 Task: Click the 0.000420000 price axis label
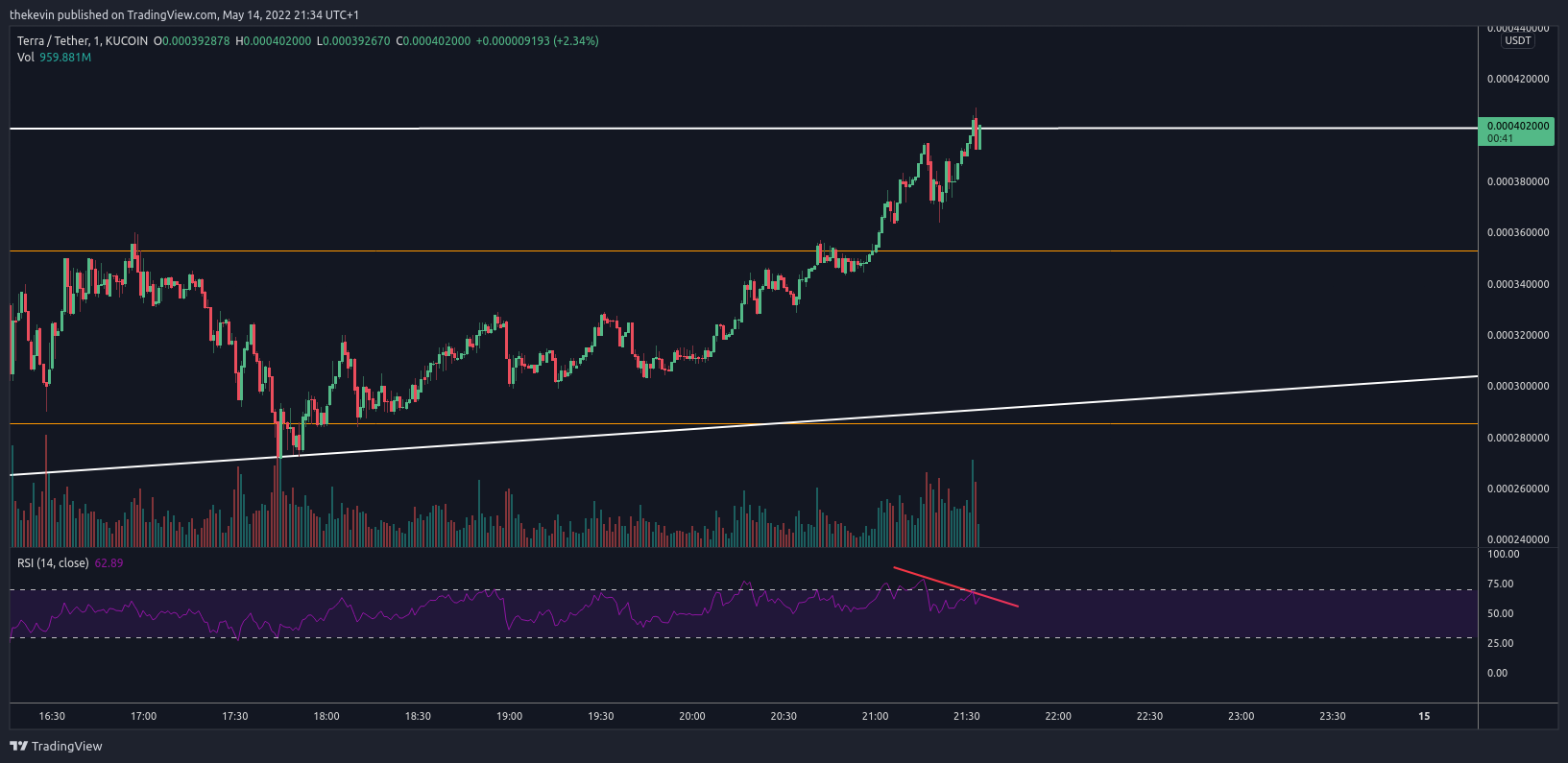[1518, 79]
